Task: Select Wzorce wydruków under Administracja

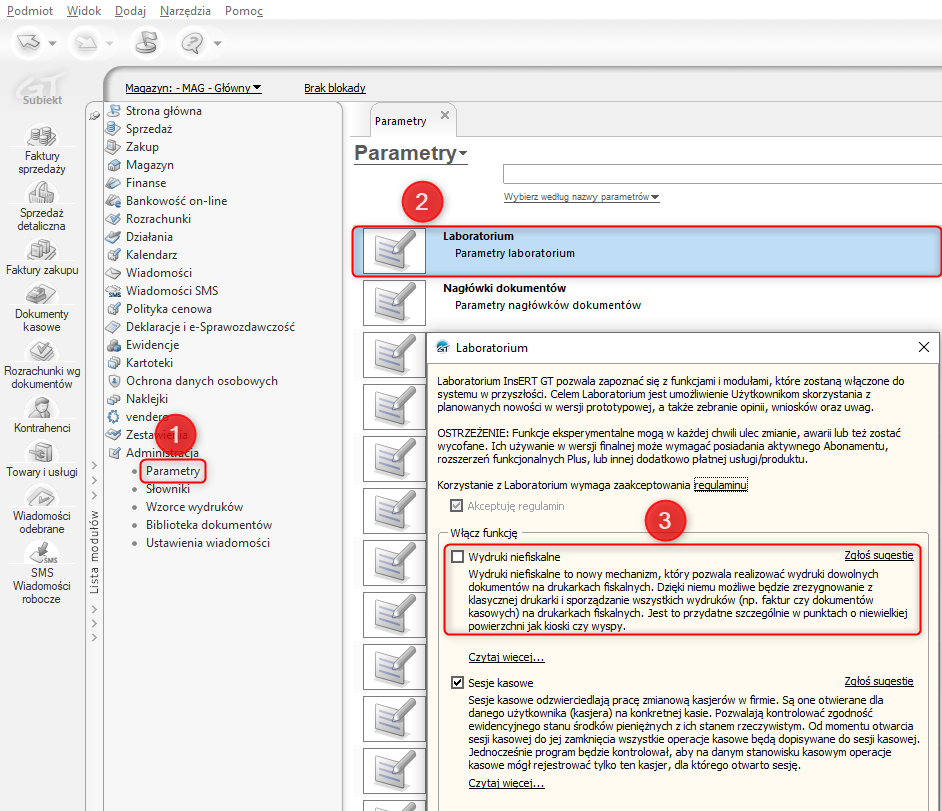Action: click(195, 507)
